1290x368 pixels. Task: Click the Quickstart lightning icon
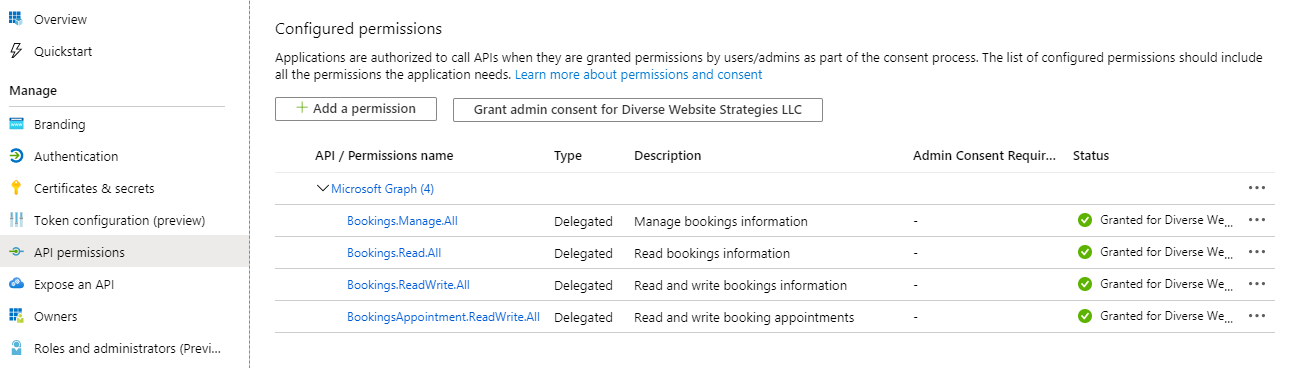tap(16, 51)
